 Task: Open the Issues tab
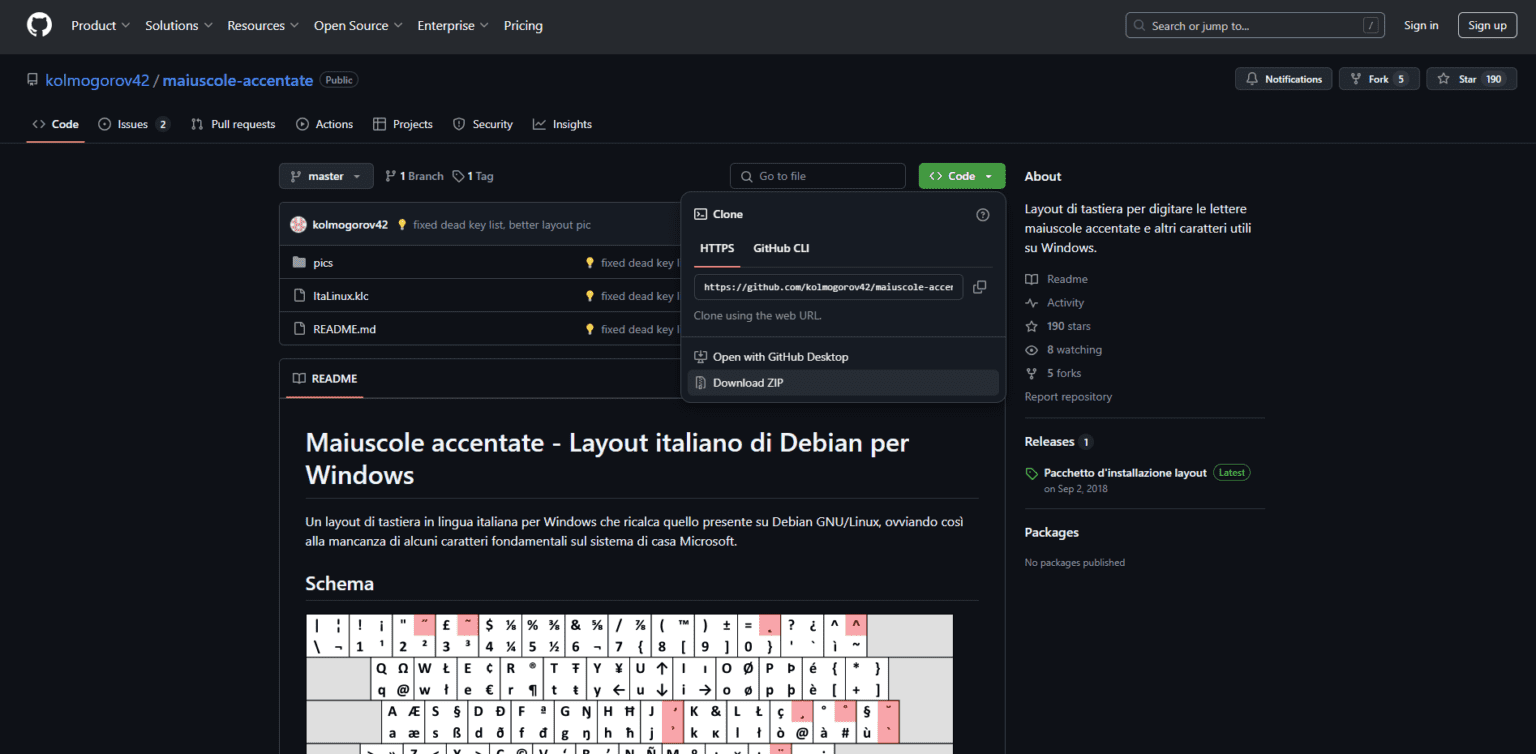tap(133, 124)
